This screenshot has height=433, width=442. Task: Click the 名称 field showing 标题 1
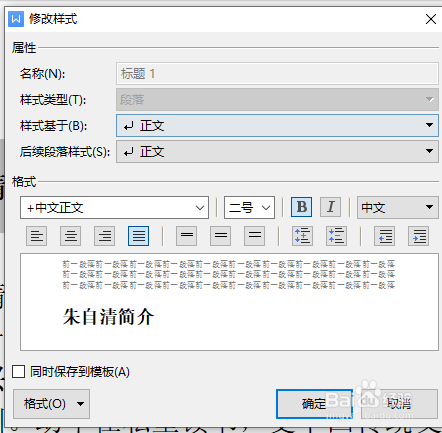pyautogui.click(x=277, y=73)
